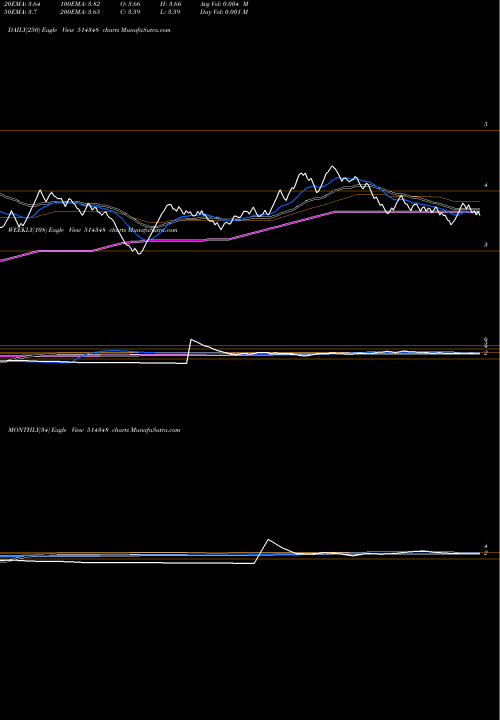Click the 200EMA: 3.65 reading
This screenshot has height=720, width=500.
[80, 12]
